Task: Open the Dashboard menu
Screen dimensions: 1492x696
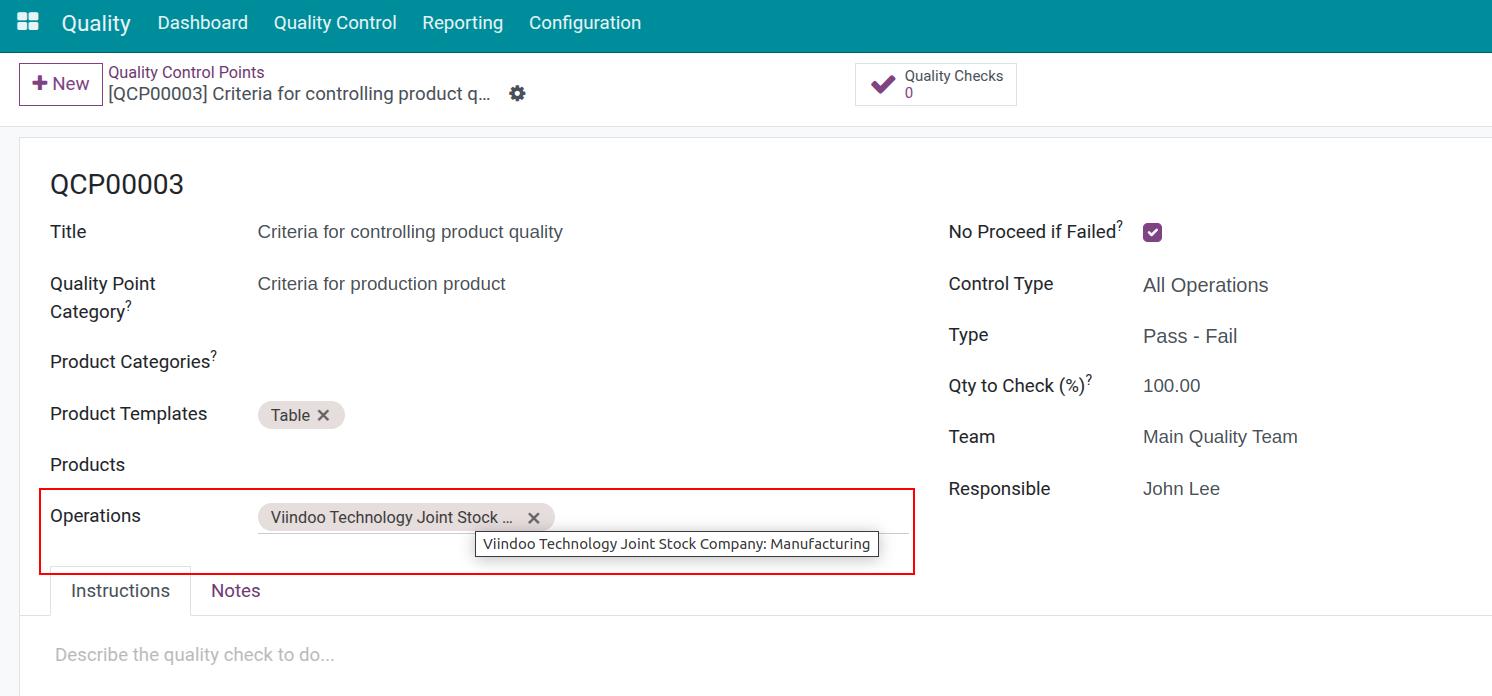Action: pos(203,22)
